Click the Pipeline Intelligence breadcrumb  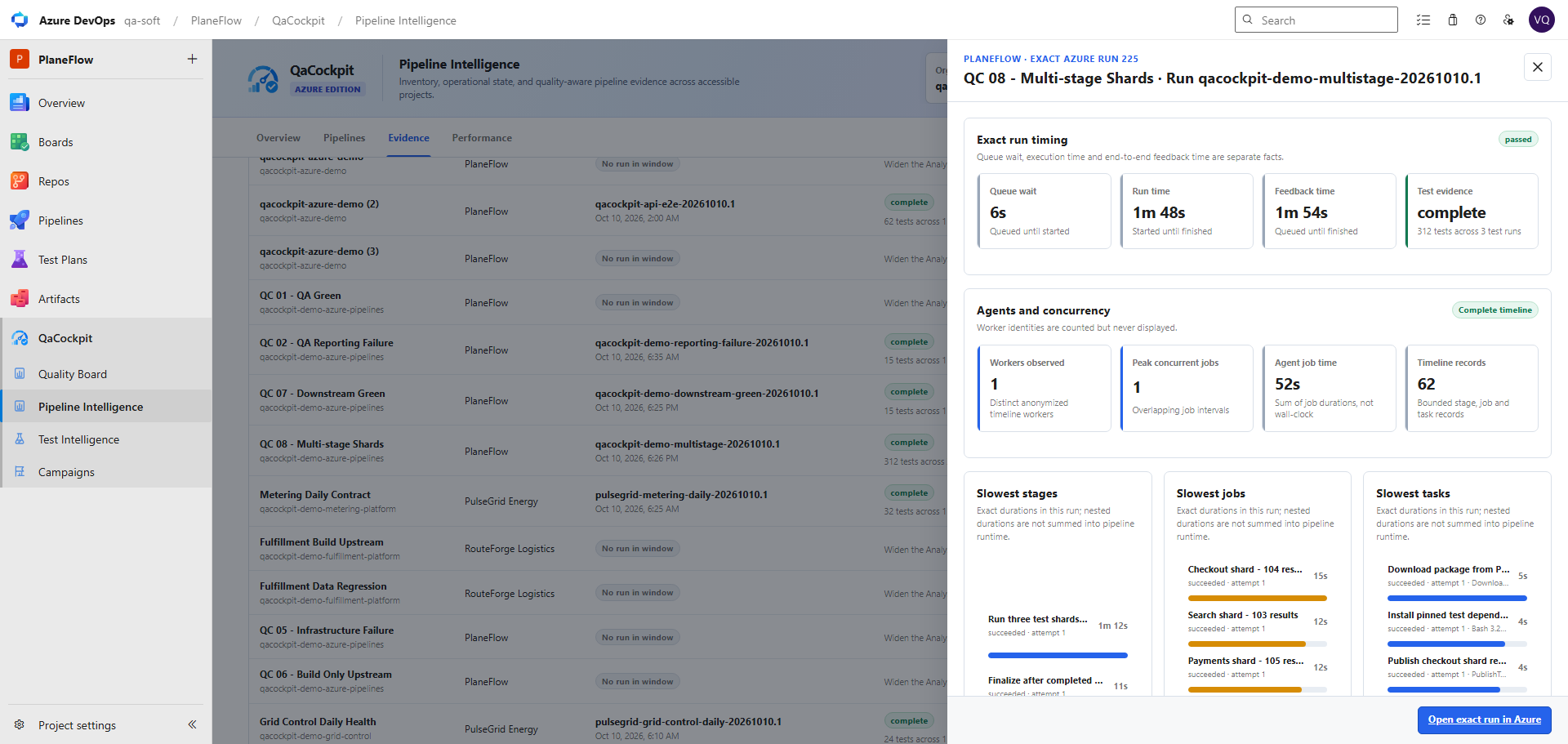point(406,20)
